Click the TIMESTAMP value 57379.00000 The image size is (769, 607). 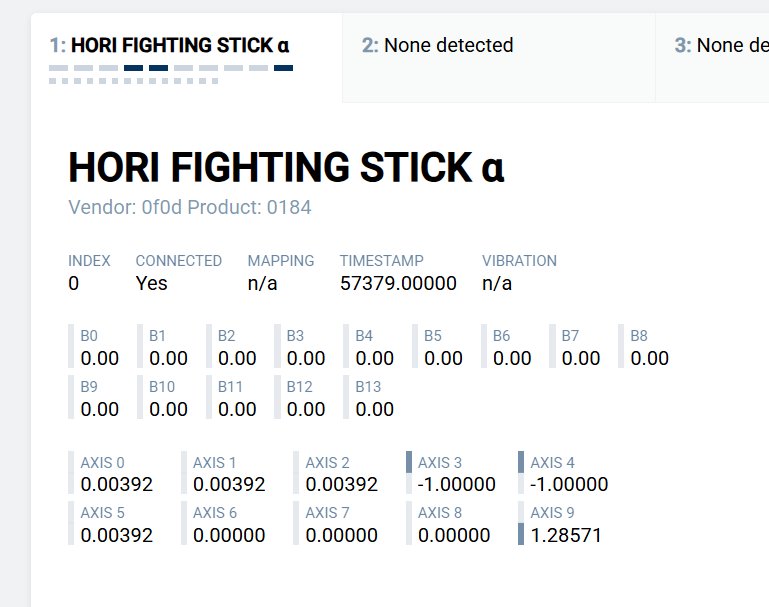point(398,283)
